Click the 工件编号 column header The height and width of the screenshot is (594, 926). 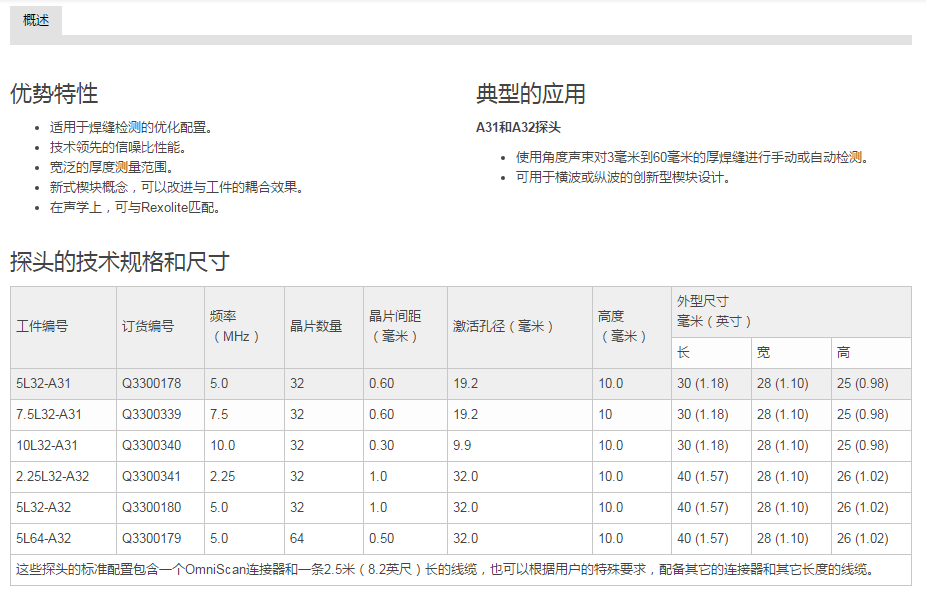[x=42, y=326]
